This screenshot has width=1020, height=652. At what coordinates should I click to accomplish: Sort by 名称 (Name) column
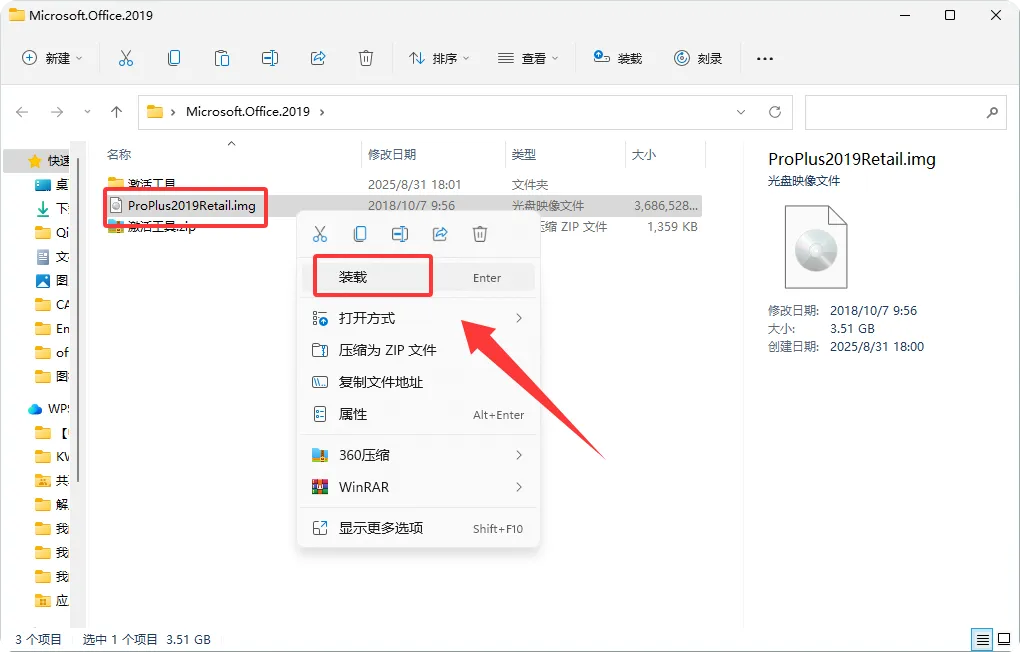[x=119, y=154]
